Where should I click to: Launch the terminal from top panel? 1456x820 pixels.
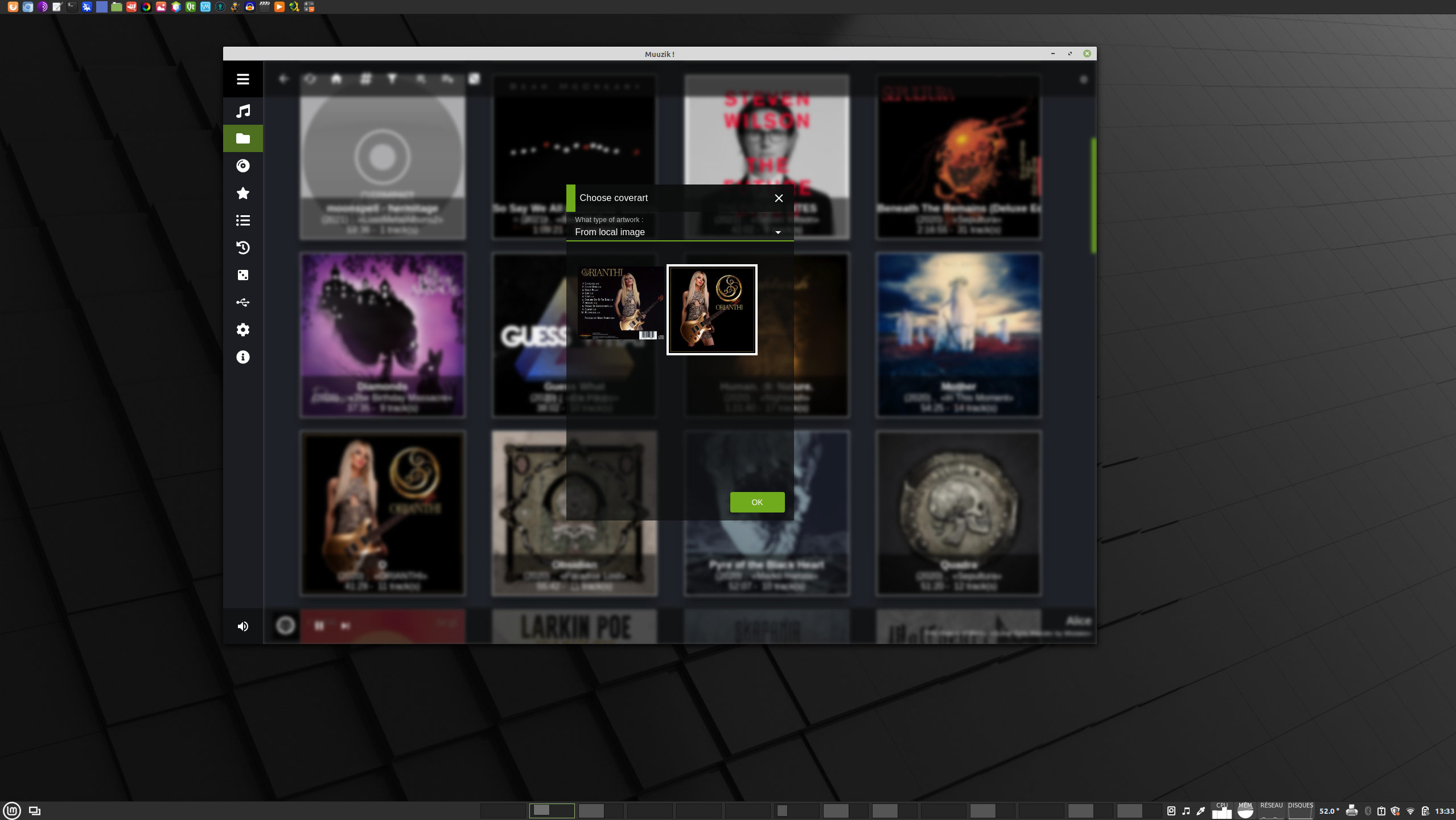click(x=72, y=7)
